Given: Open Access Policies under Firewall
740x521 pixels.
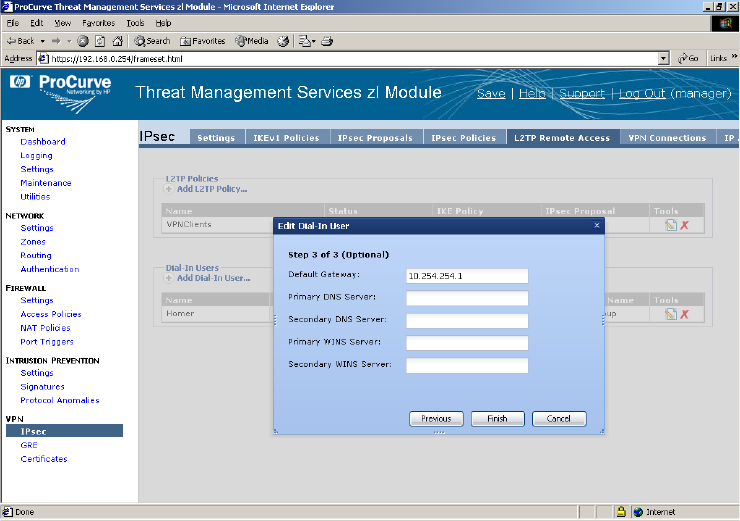Looking at the screenshot, I should 51,314.
